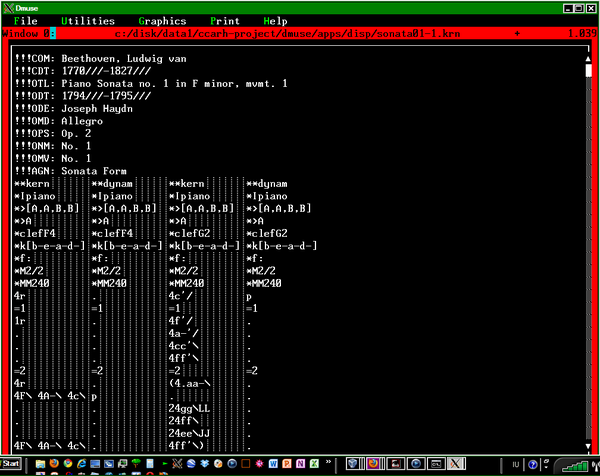The height and width of the screenshot is (476, 600).
Task: Click the Dmuse icon in the title bar
Action: tap(8, 6)
